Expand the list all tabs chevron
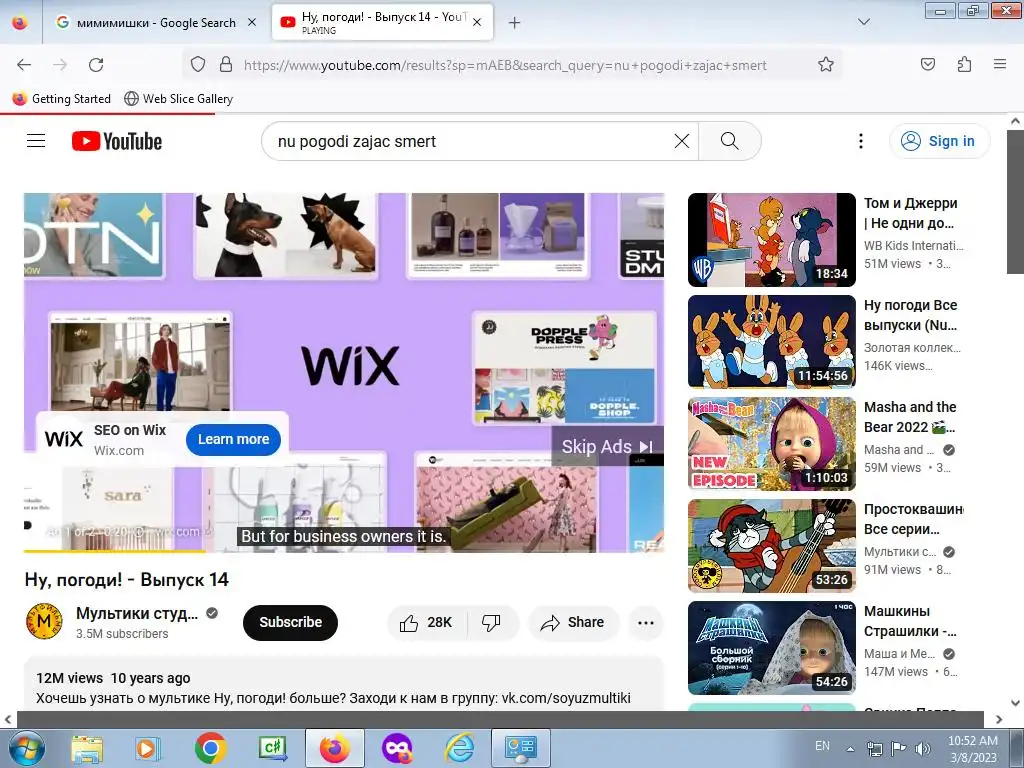The width and height of the screenshot is (1024, 768). point(863,22)
